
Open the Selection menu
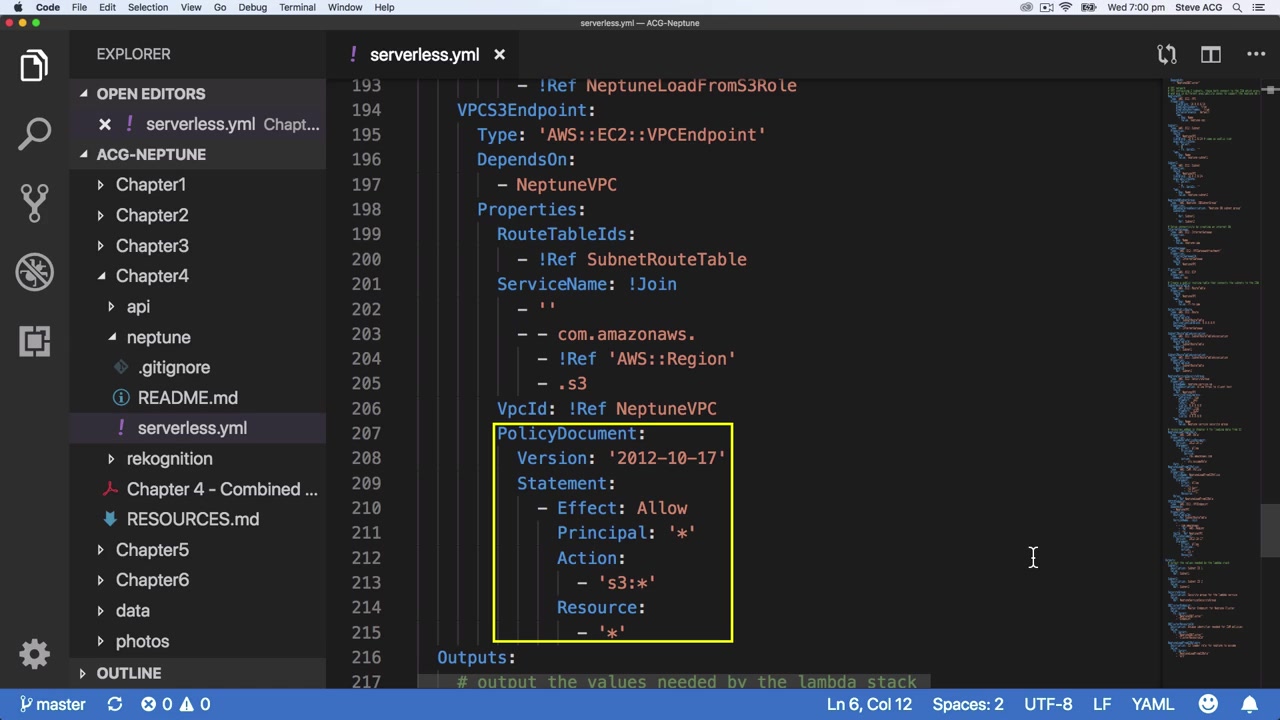click(147, 7)
